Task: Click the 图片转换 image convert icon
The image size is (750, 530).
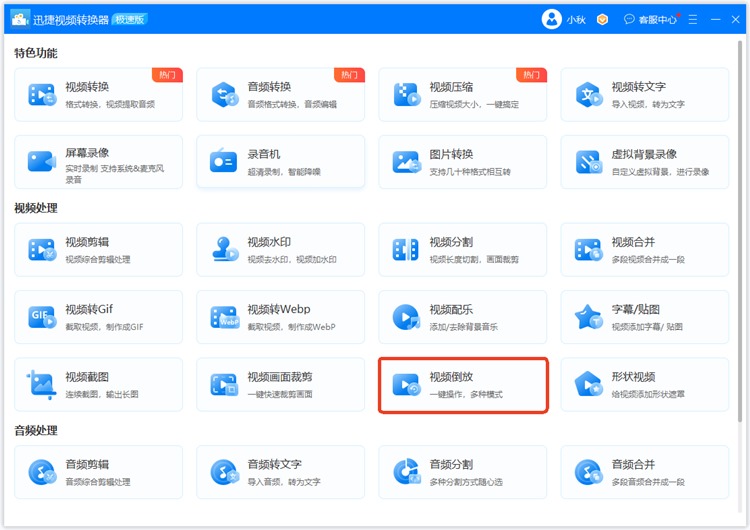Action: tap(407, 162)
